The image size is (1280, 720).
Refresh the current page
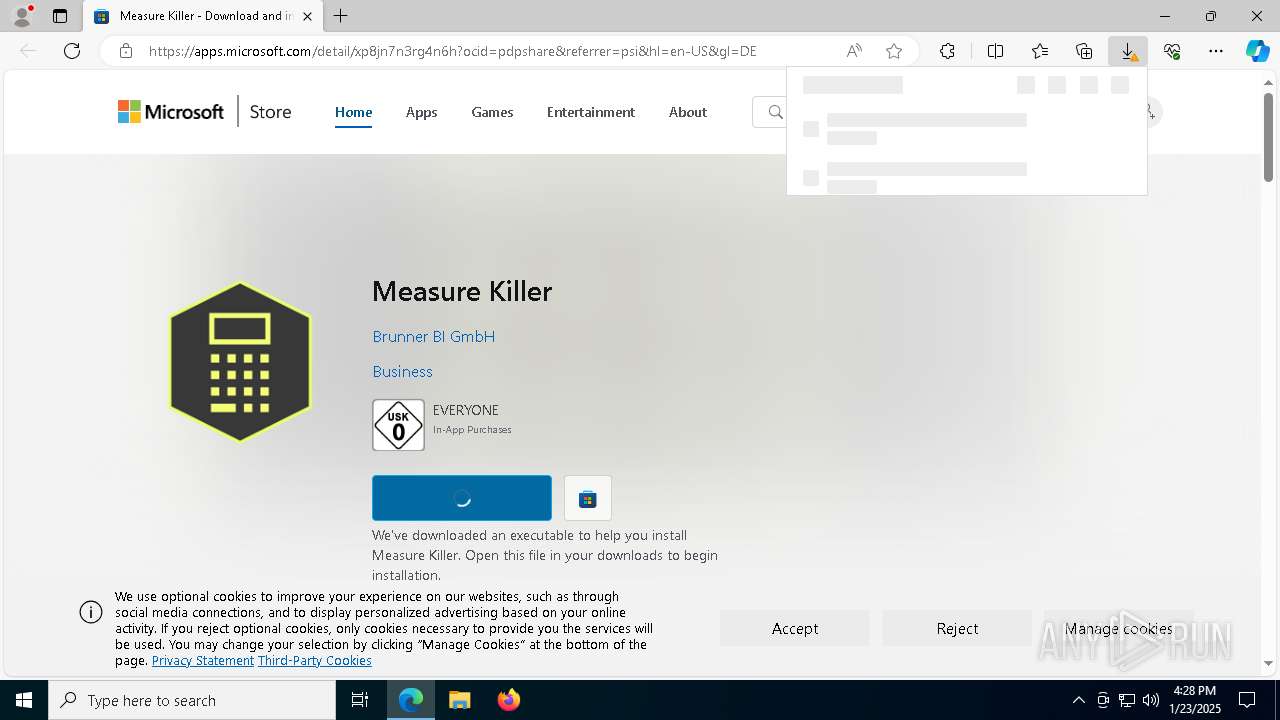[72, 51]
